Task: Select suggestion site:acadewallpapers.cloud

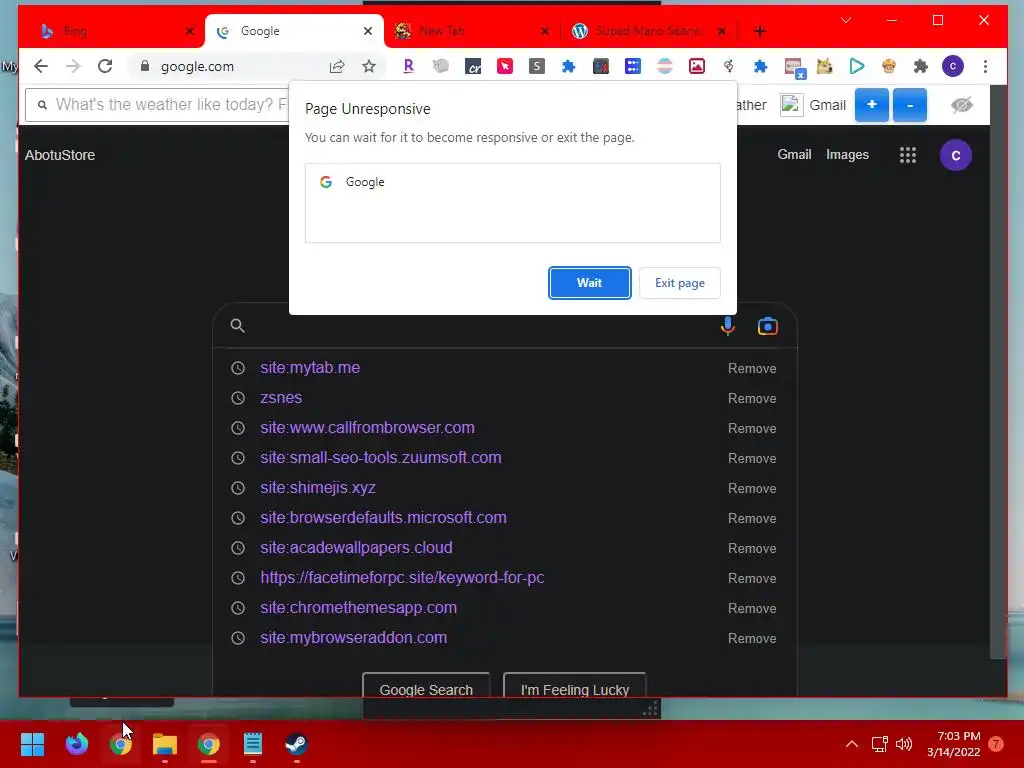Action: point(357,548)
